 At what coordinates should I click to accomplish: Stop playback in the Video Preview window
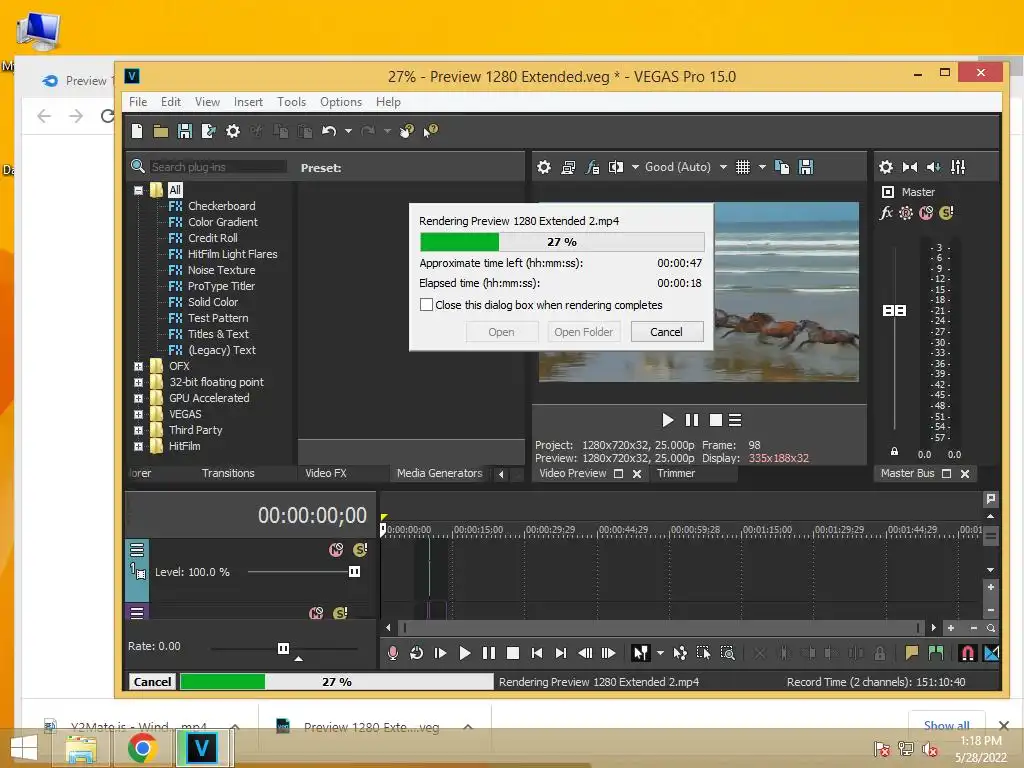pos(716,420)
